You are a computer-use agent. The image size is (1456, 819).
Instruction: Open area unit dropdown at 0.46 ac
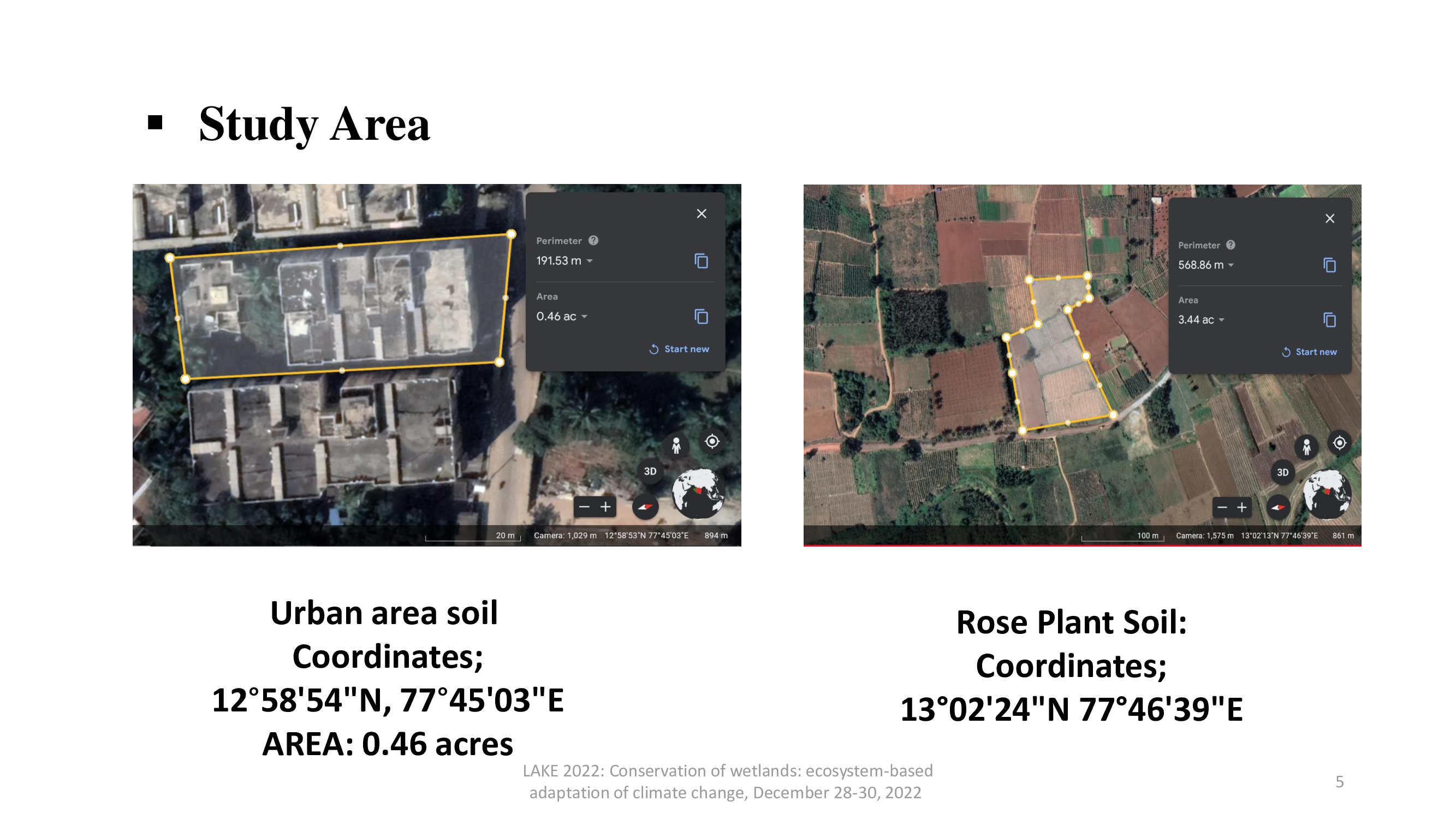585,317
